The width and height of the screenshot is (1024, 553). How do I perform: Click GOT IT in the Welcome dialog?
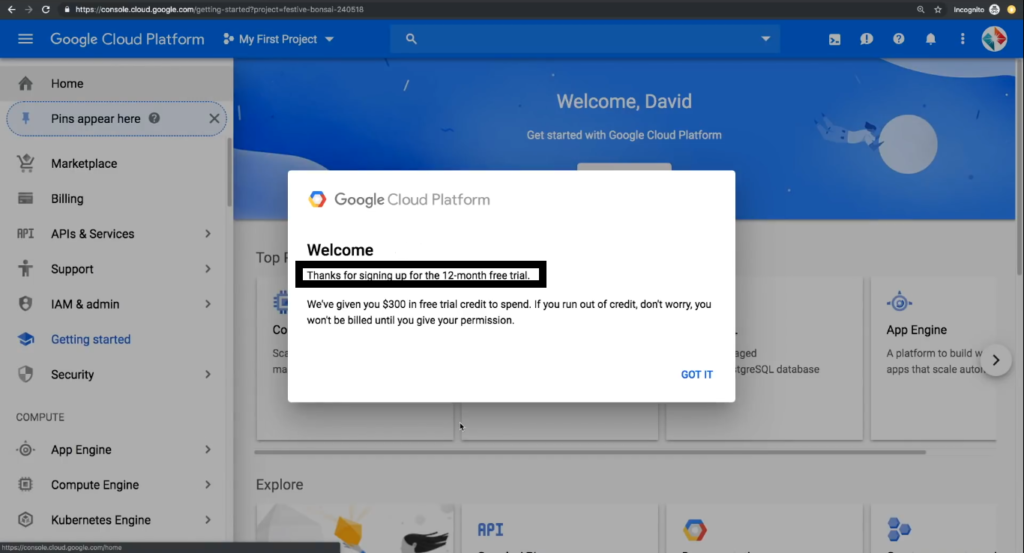[697, 374]
